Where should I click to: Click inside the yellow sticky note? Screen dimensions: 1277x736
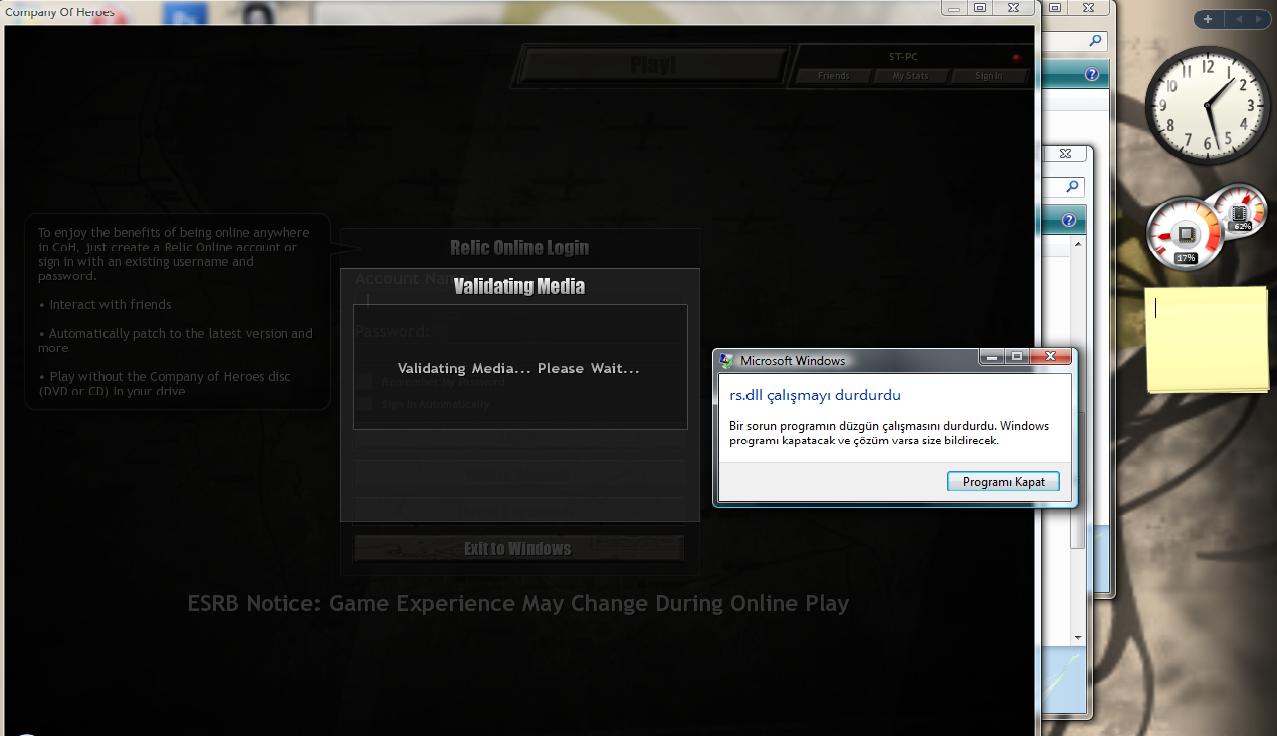1207,340
